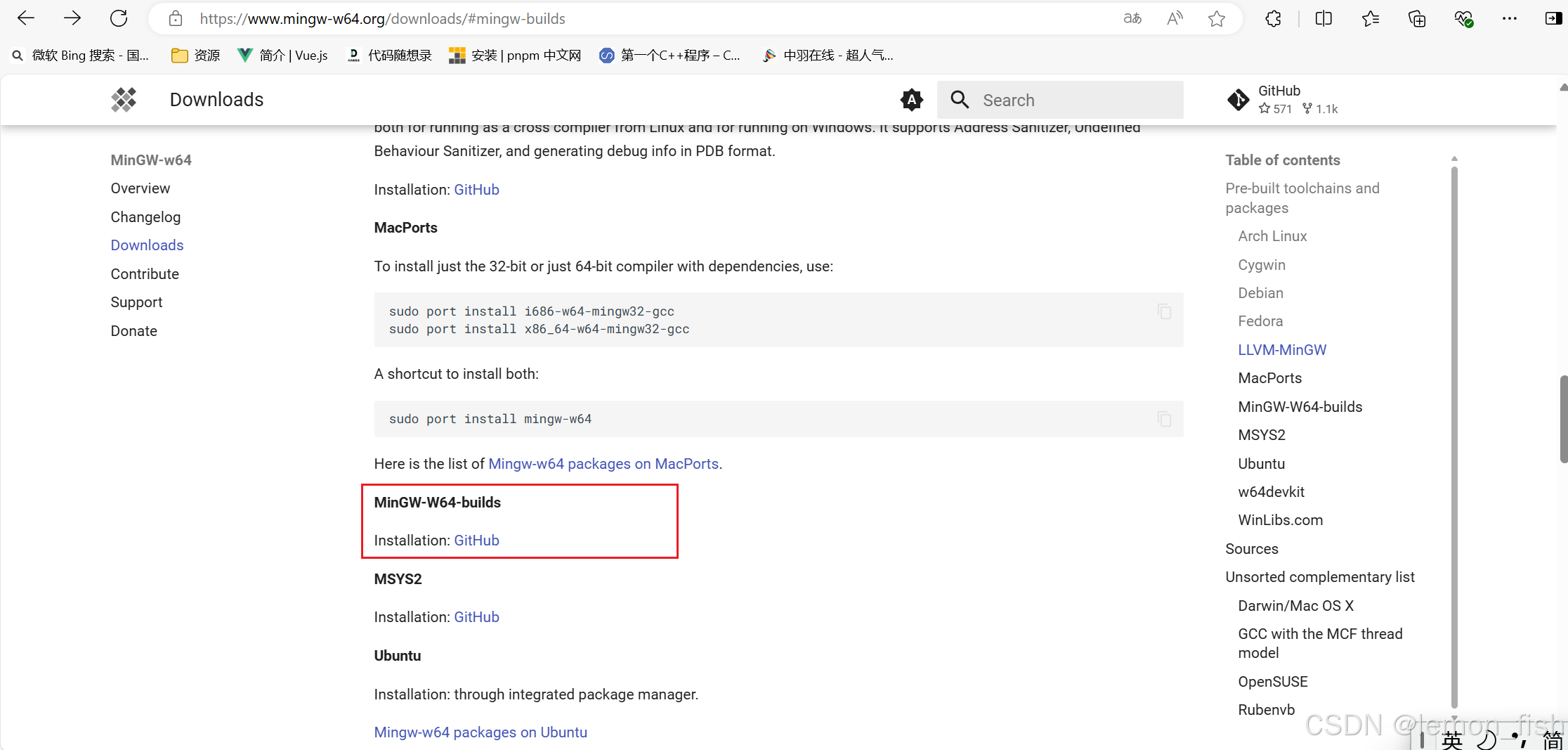
Task: Jump to OpenSUSE in table of contents
Action: 1272,682
